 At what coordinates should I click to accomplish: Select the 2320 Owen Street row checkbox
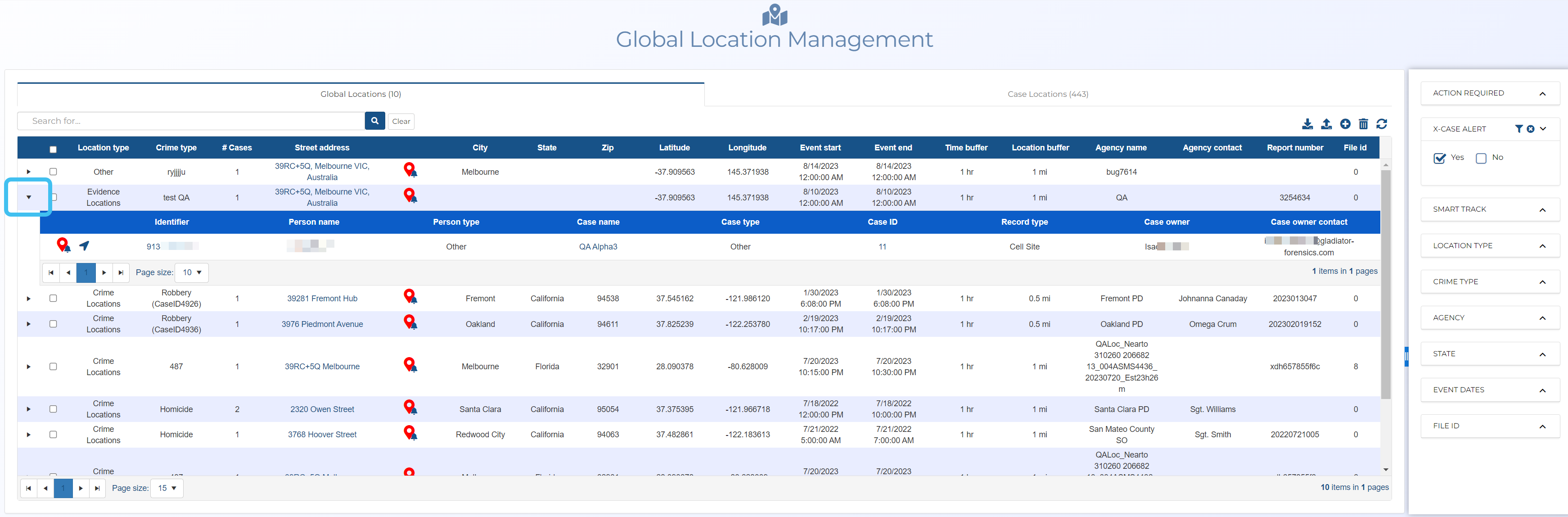(x=53, y=409)
